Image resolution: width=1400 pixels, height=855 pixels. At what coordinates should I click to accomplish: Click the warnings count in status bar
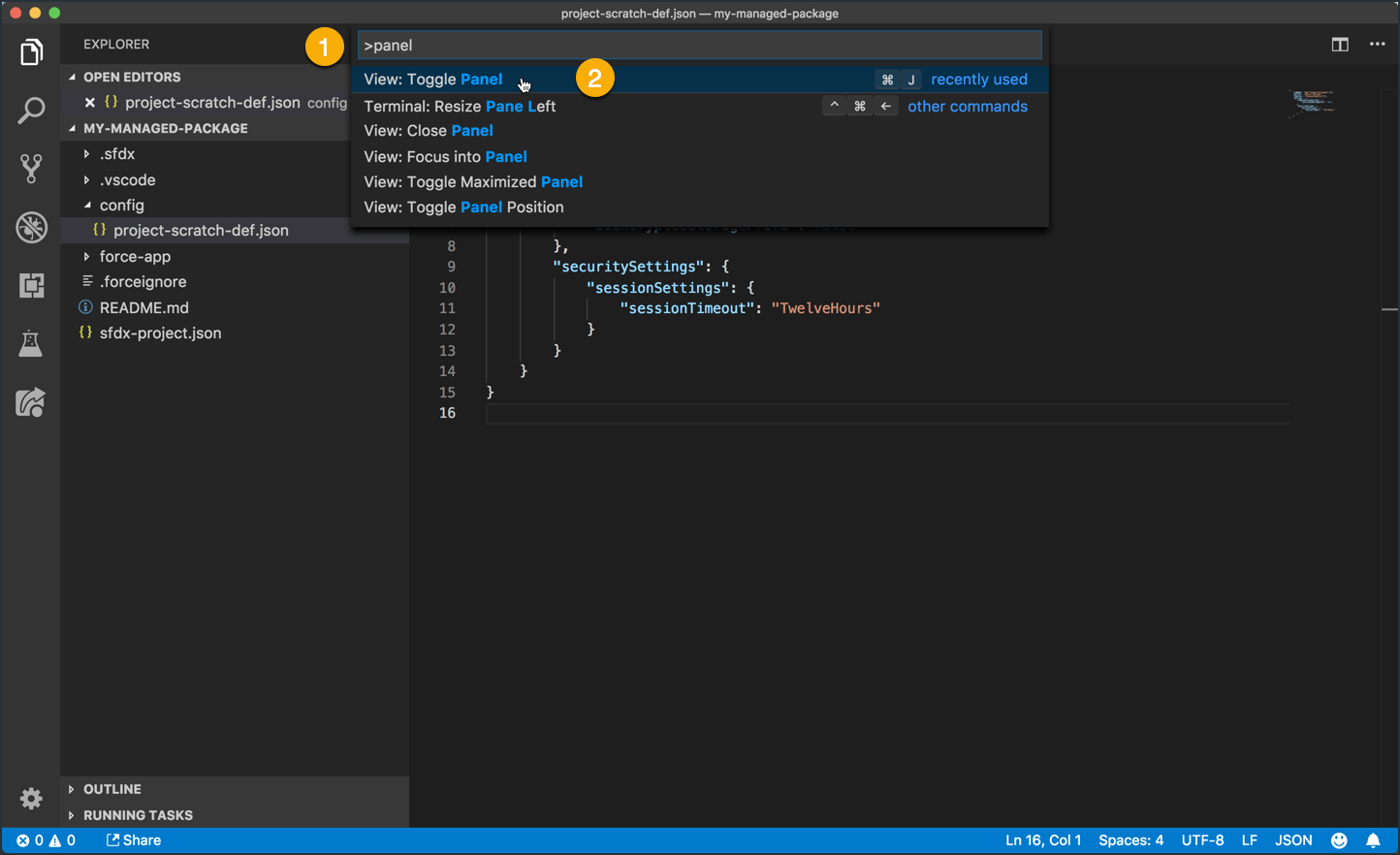(x=63, y=840)
